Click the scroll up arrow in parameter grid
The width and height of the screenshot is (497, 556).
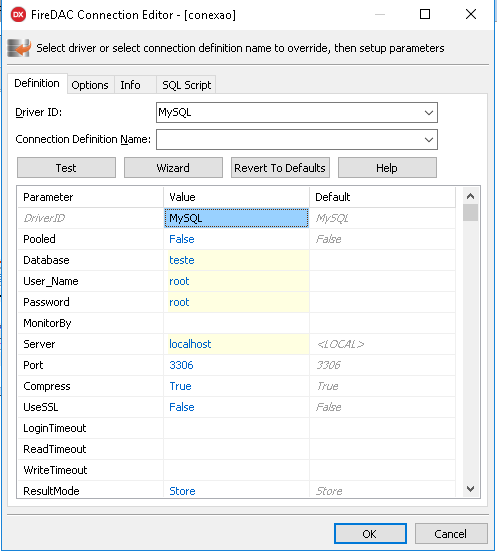tap(470, 196)
